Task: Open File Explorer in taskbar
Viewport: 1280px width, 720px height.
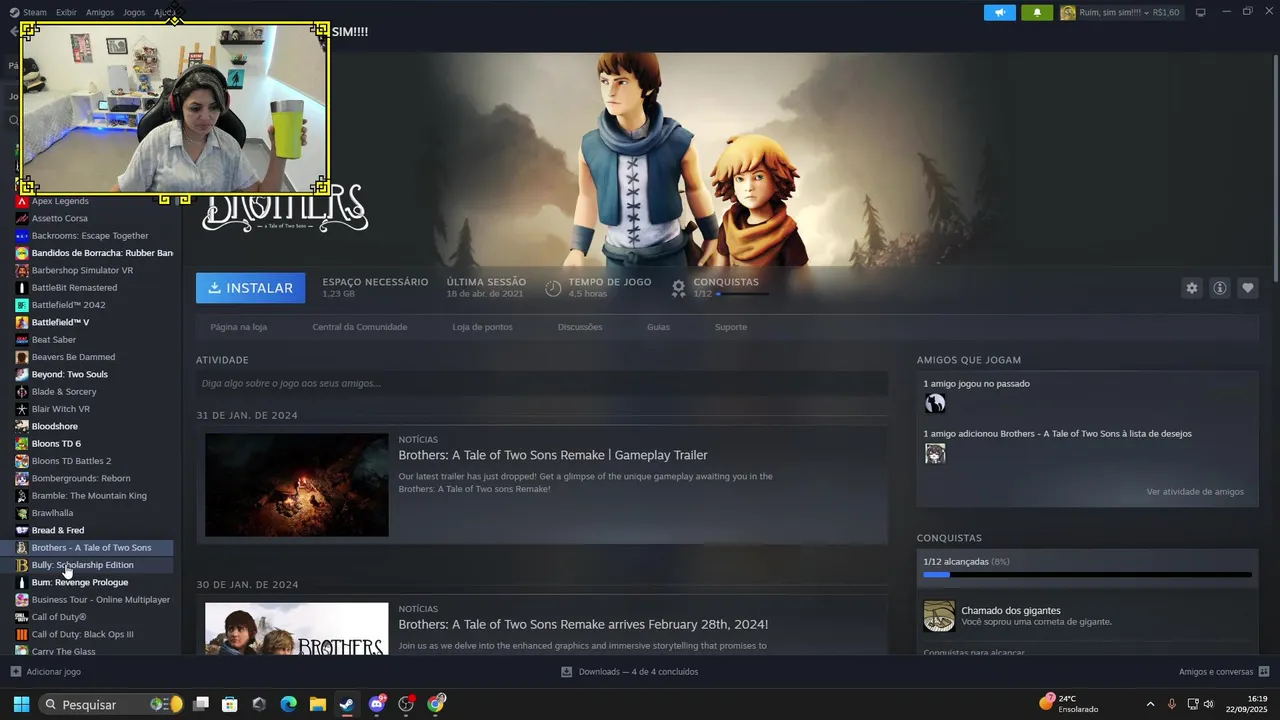Action: [317, 704]
